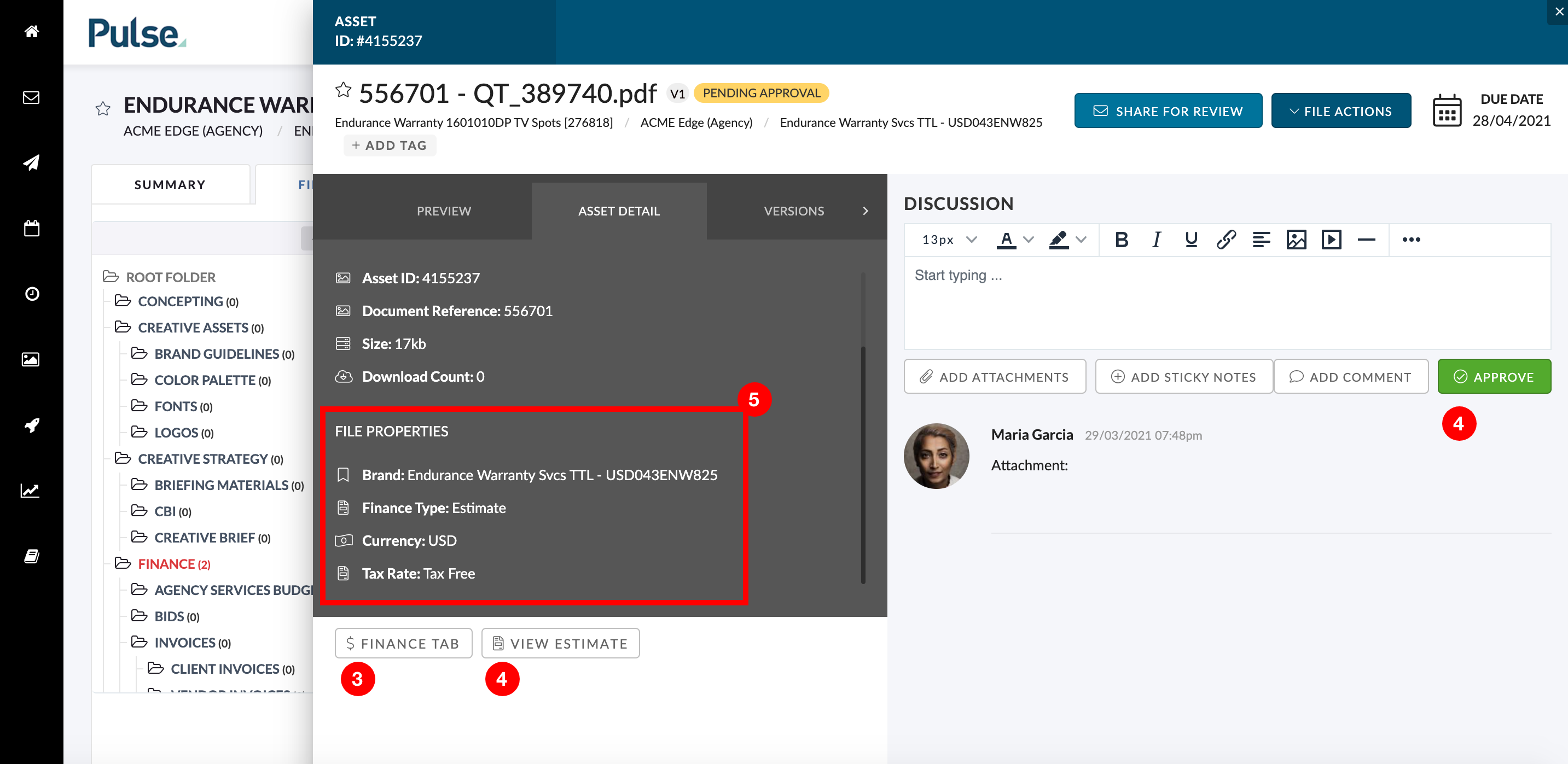Screen dimensions: 1568x764
Task: Expand font color dropdown arrow
Action: coord(1029,240)
